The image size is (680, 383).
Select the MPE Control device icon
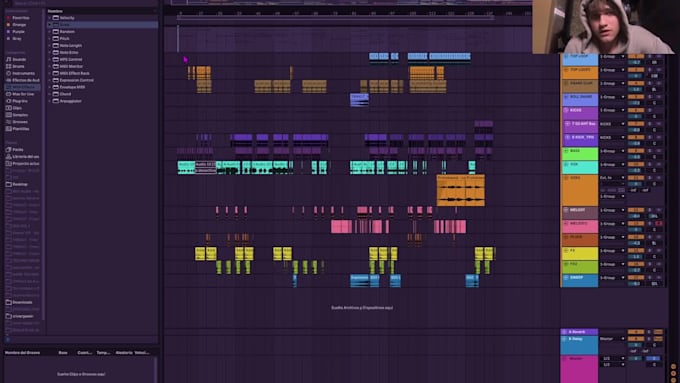pyautogui.click(x=56, y=59)
